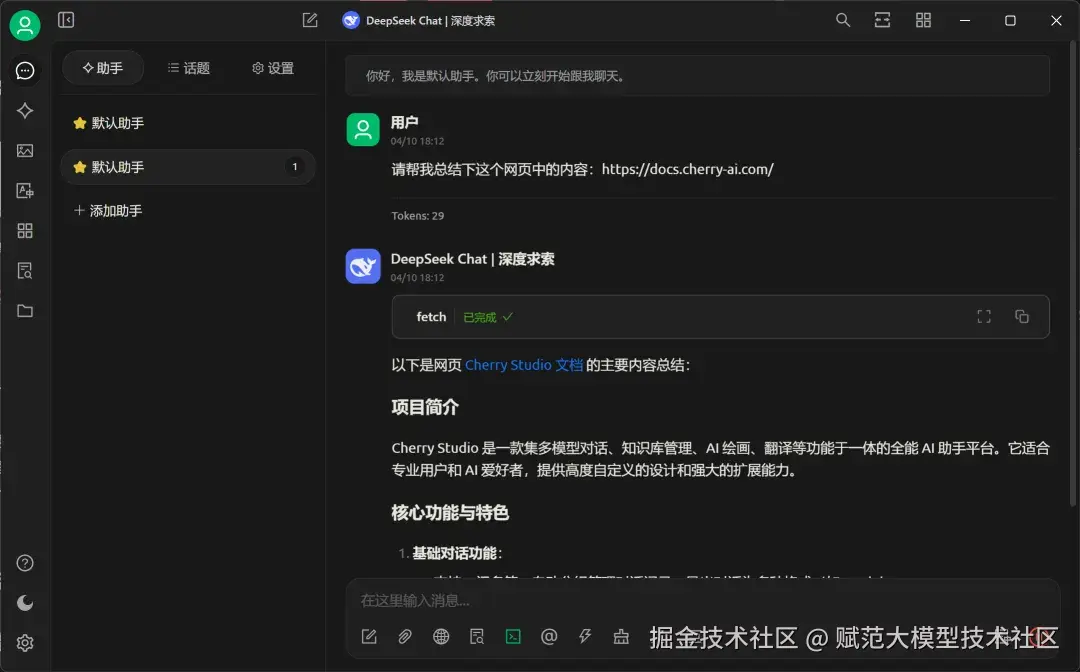Open the AI painting panel

pyautogui.click(x=25, y=150)
